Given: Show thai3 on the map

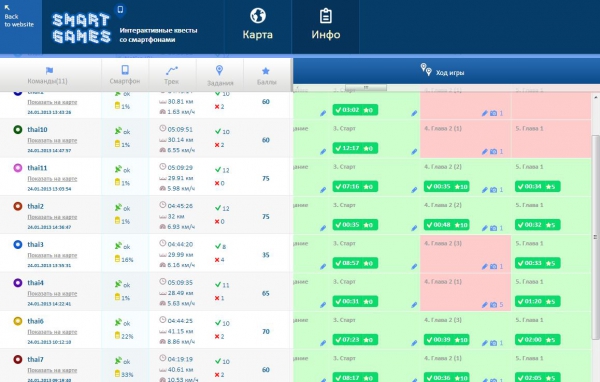Looking at the screenshot, I should [52, 255].
